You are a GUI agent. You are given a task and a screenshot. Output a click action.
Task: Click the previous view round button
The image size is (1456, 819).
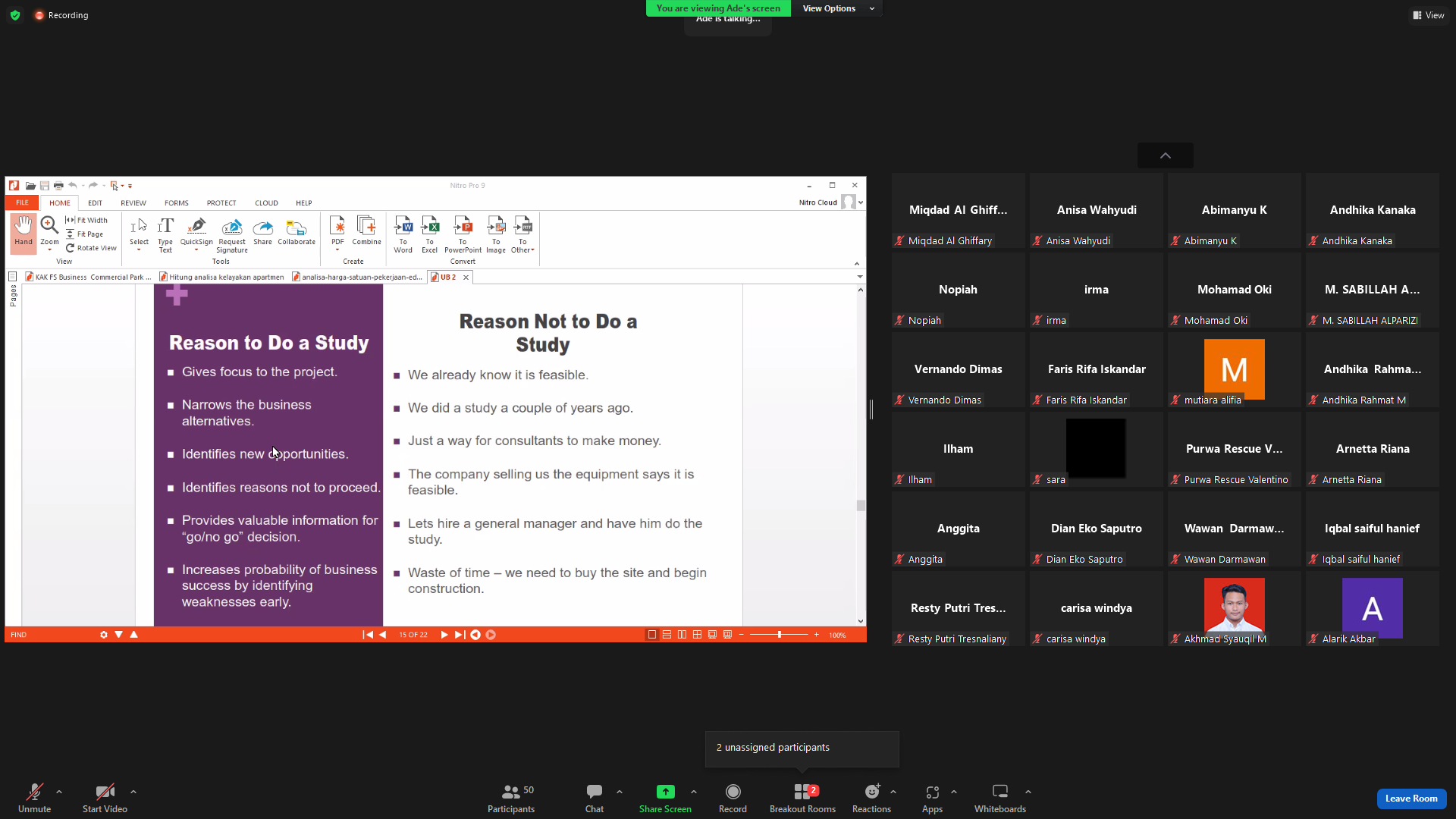(475, 635)
